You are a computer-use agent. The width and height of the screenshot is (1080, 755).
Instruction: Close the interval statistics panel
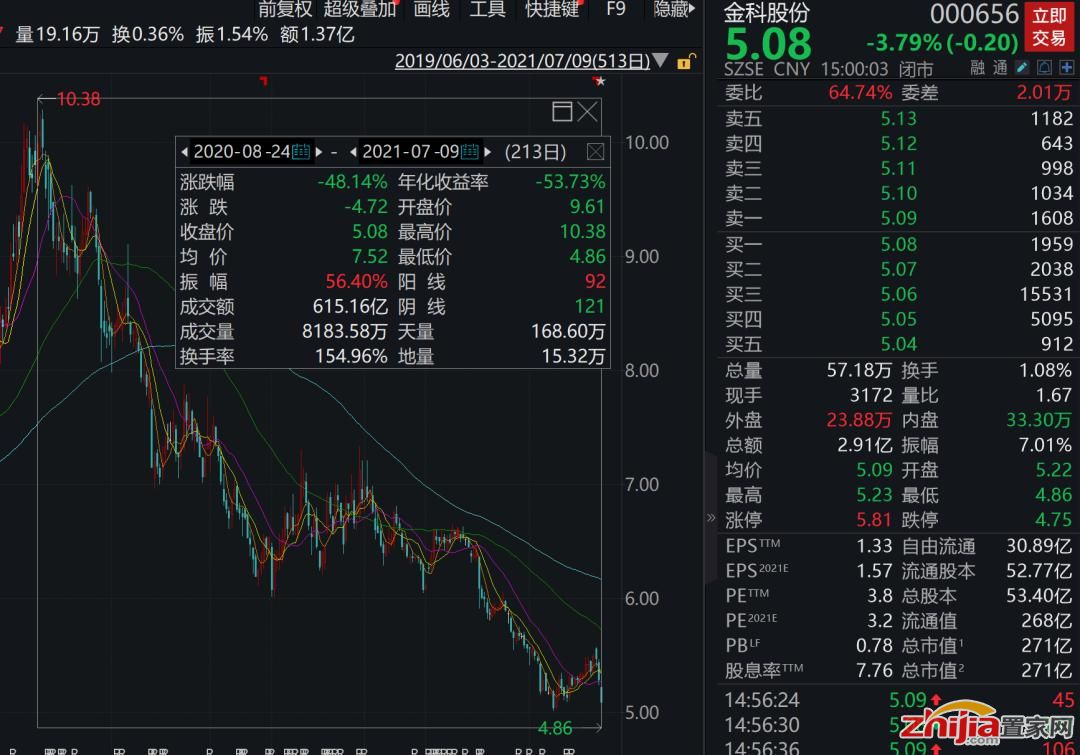(x=596, y=152)
